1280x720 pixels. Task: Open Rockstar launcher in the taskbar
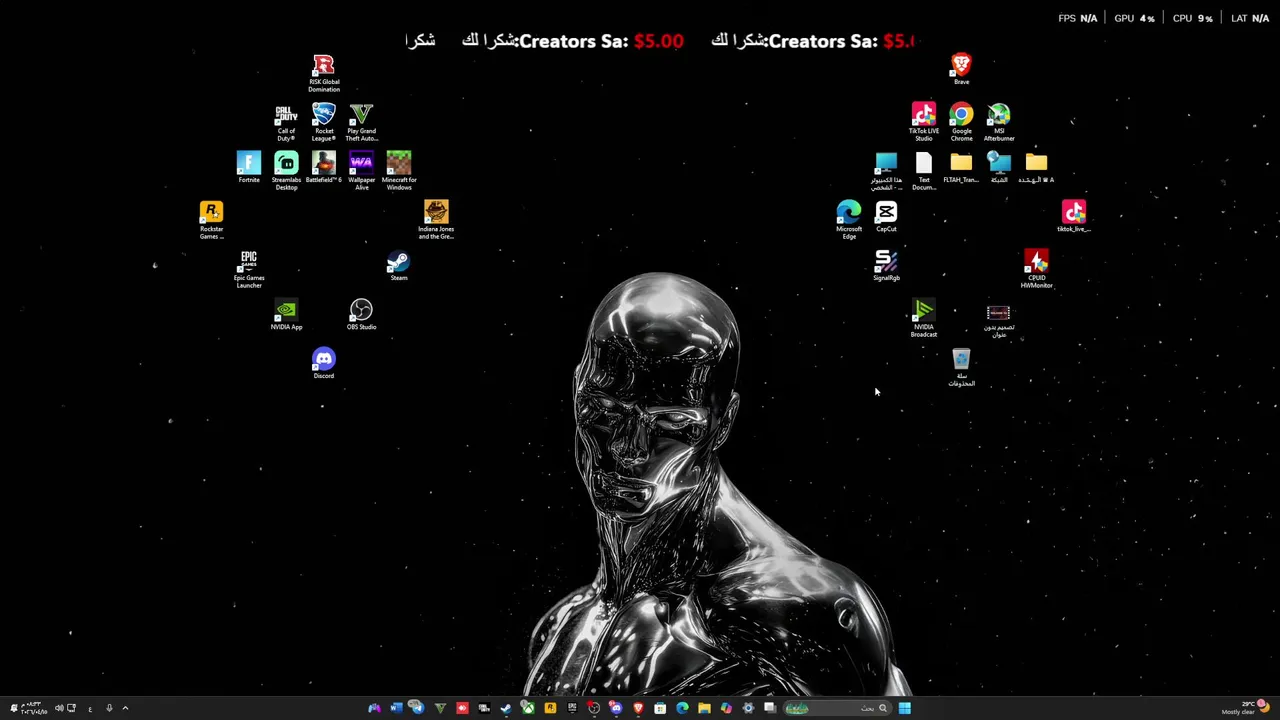[549, 708]
